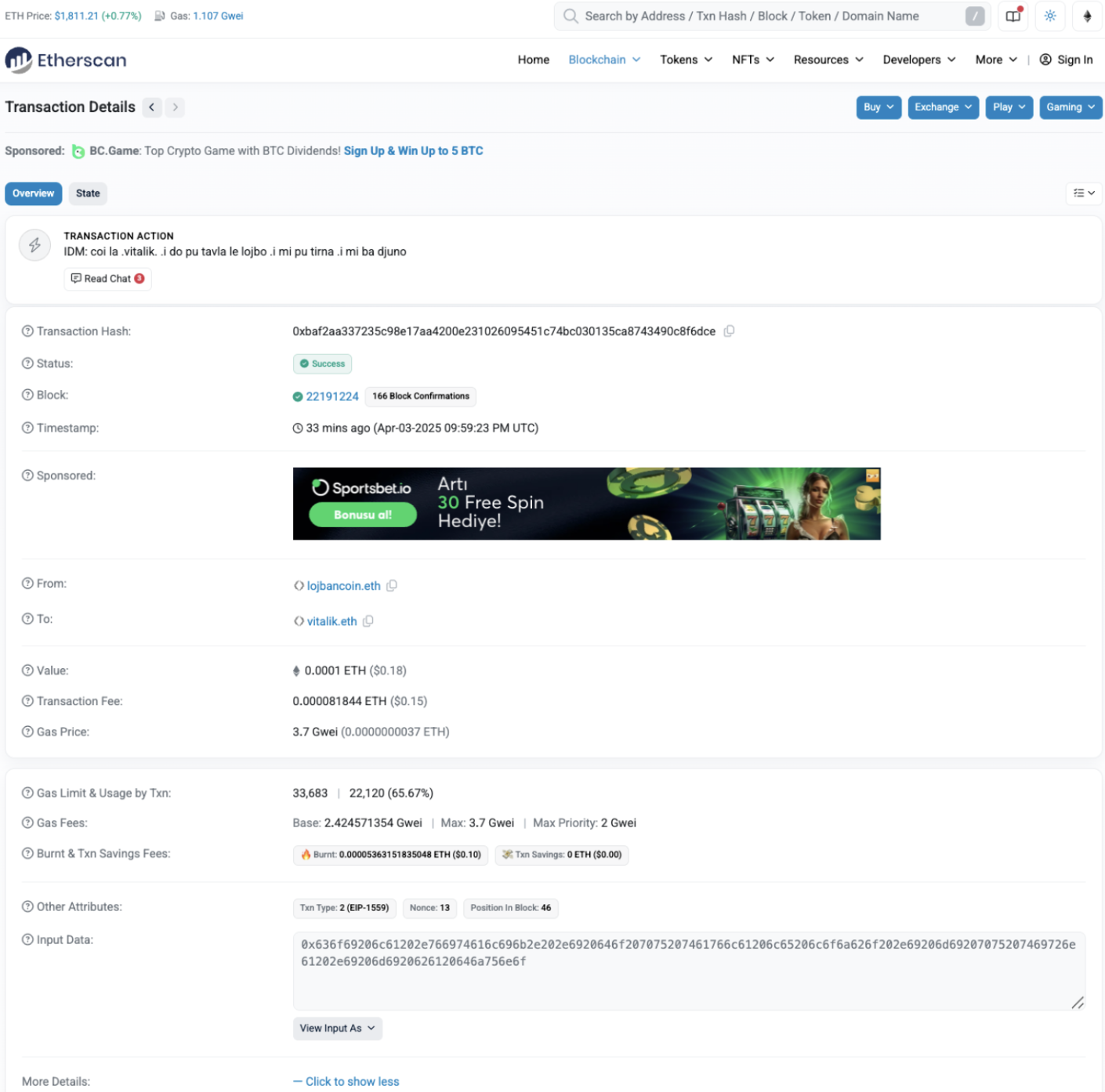1105x1092 pixels.
Task: Click the Ethereum network diamond icon
Action: [1087, 16]
